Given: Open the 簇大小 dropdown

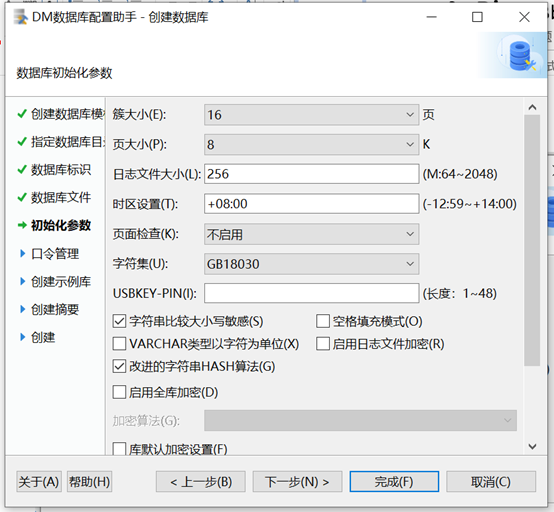Looking at the screenshot, I should pos(311,115).
